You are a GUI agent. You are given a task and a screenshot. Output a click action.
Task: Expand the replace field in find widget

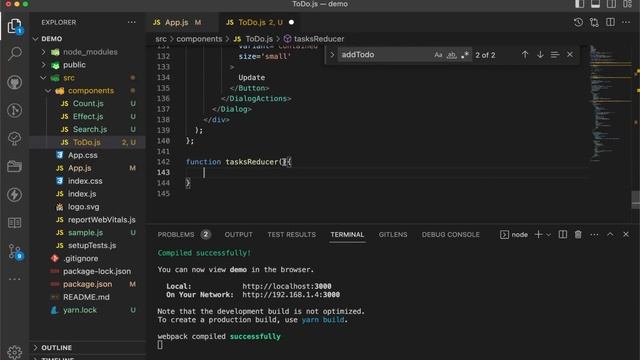pyautogui.click(x=332, y=55)
